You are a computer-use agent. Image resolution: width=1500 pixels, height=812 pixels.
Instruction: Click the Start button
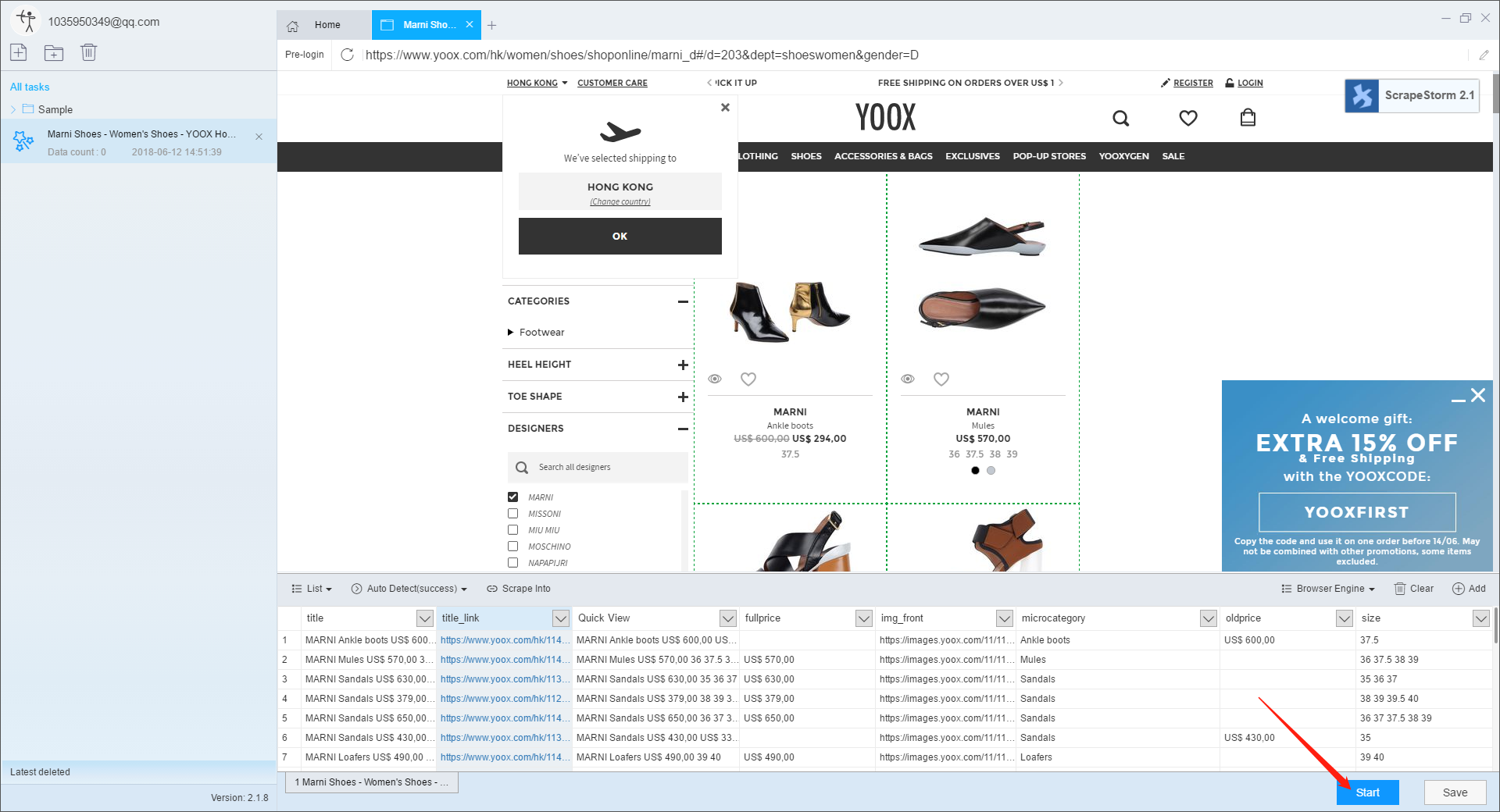tap(1367, 792)
